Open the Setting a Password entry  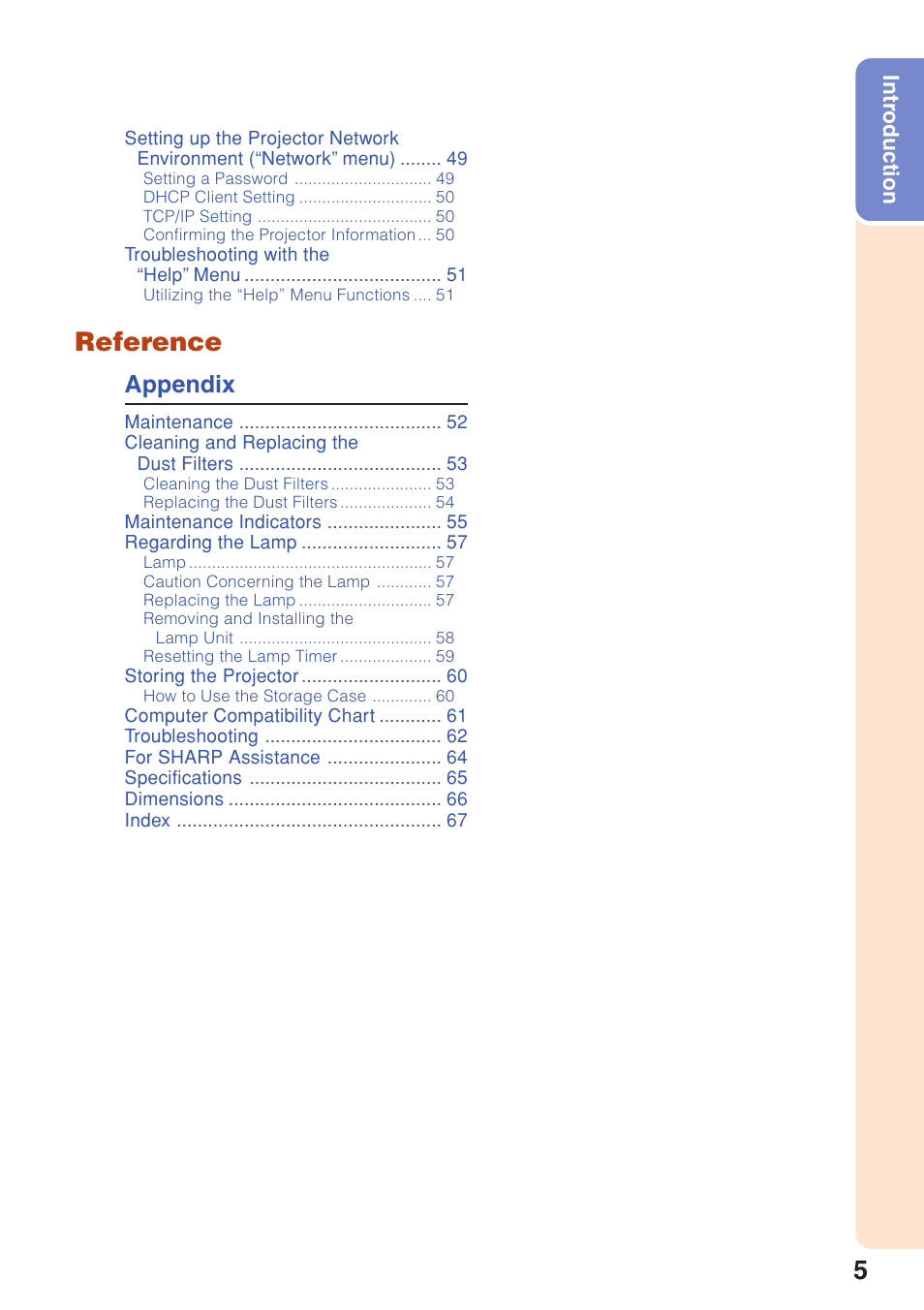pyautogui.click(x=215, y=179)
